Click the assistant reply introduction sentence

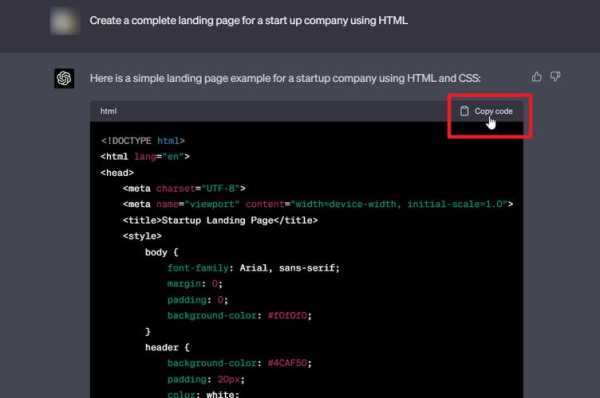(285, 78)
